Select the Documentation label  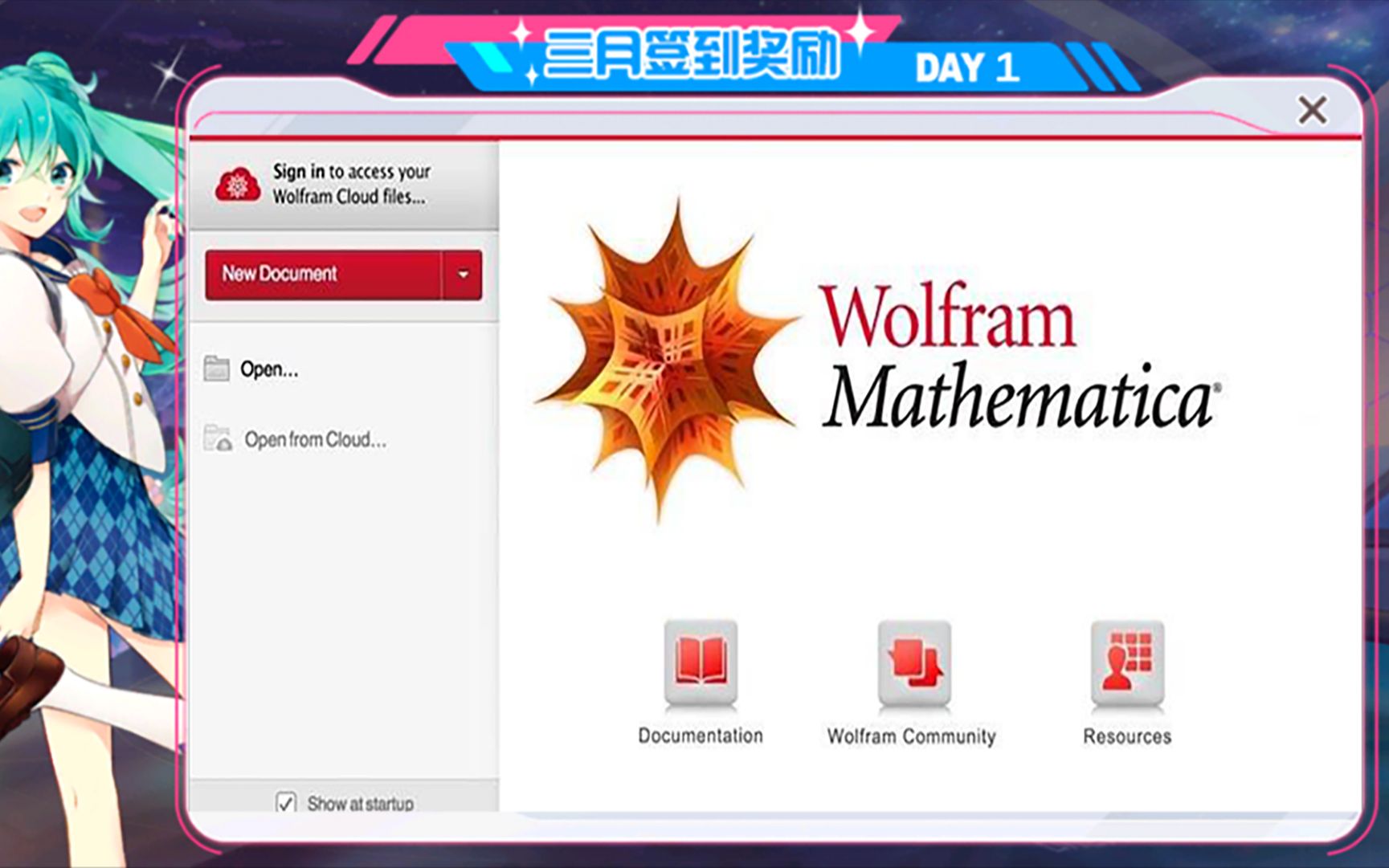point(700,735)
